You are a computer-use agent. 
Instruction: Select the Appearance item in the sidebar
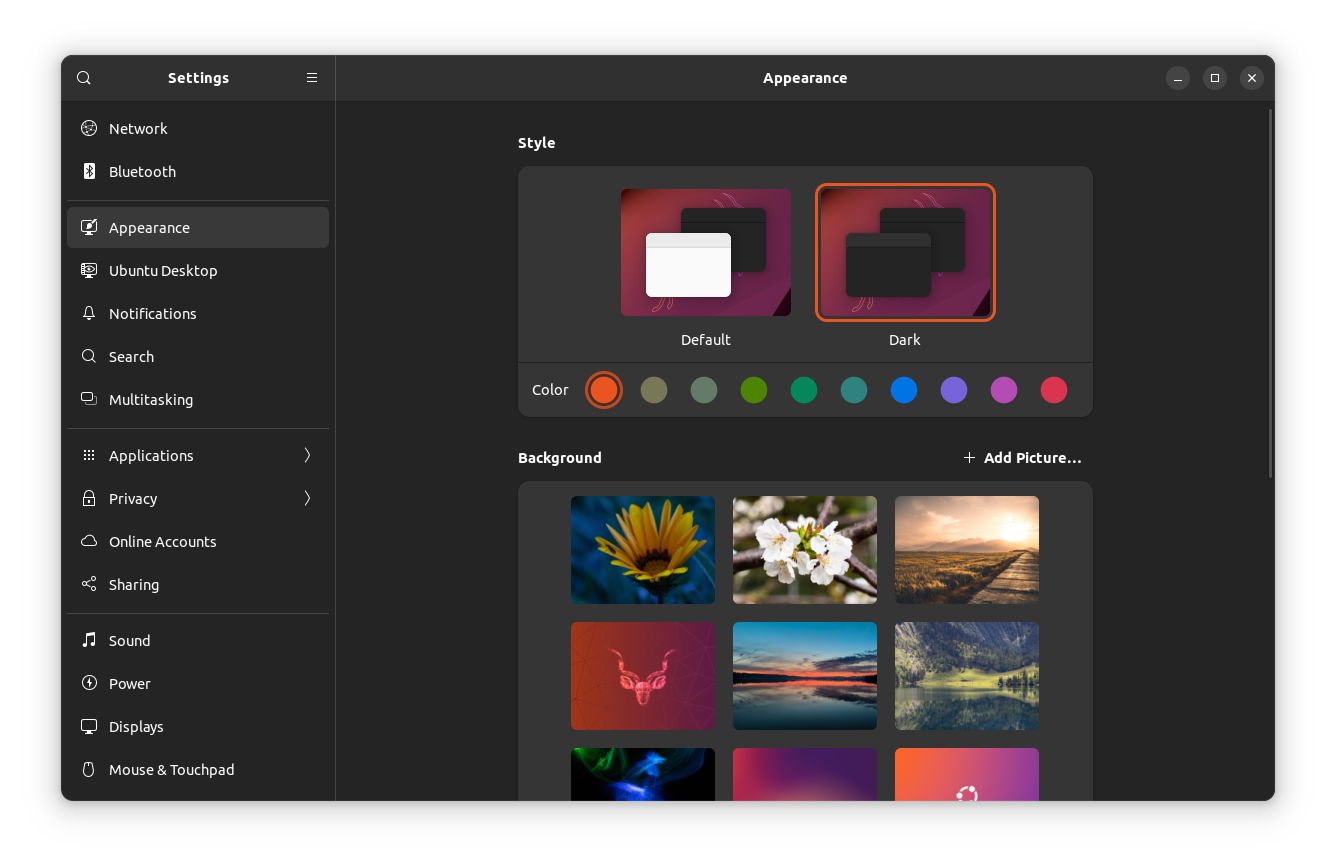click(x=149, y=227)
